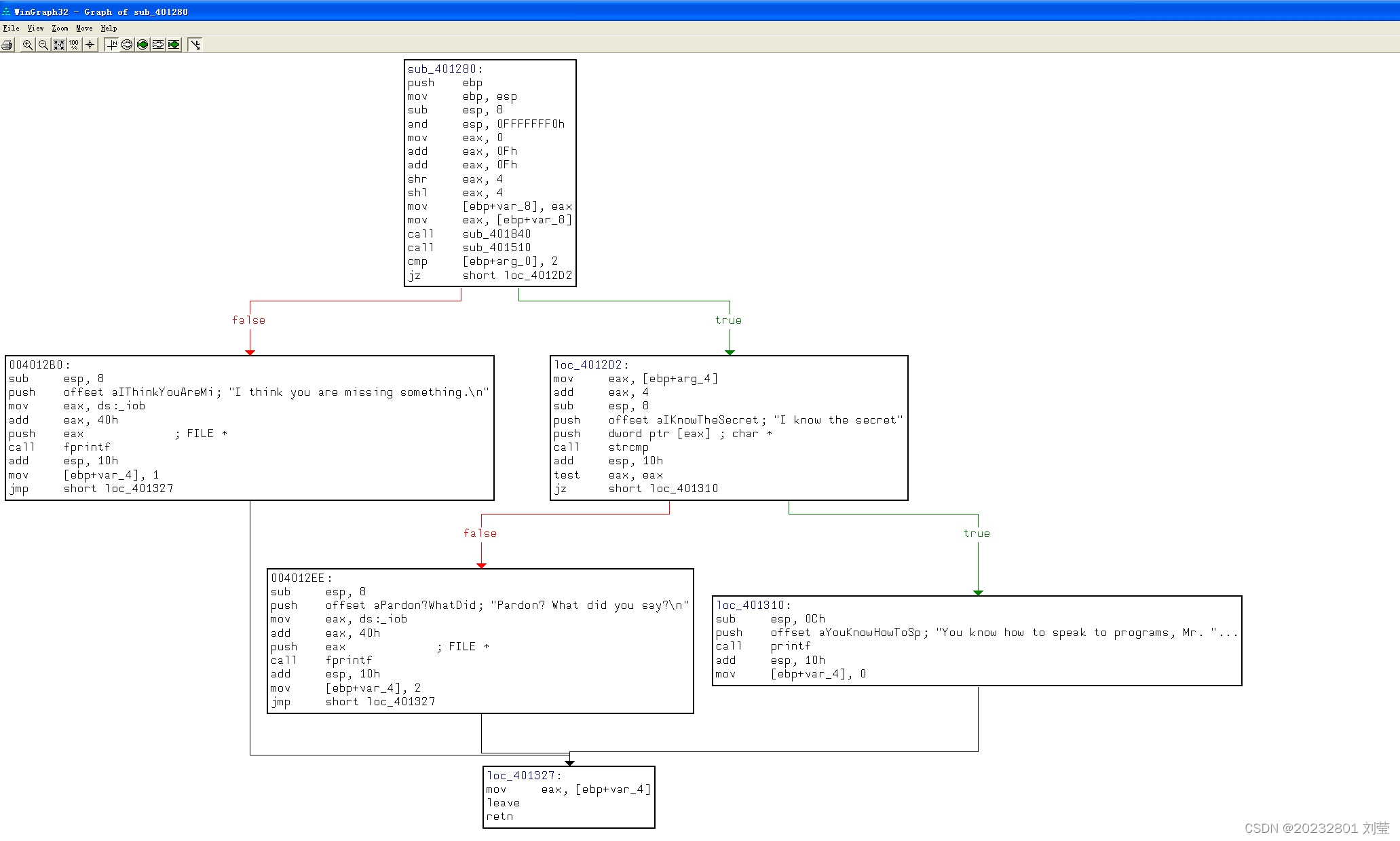Screen dimensions: 1400x841
Task: Click the loc_4012D2 node header
Action: pos(592,365)
